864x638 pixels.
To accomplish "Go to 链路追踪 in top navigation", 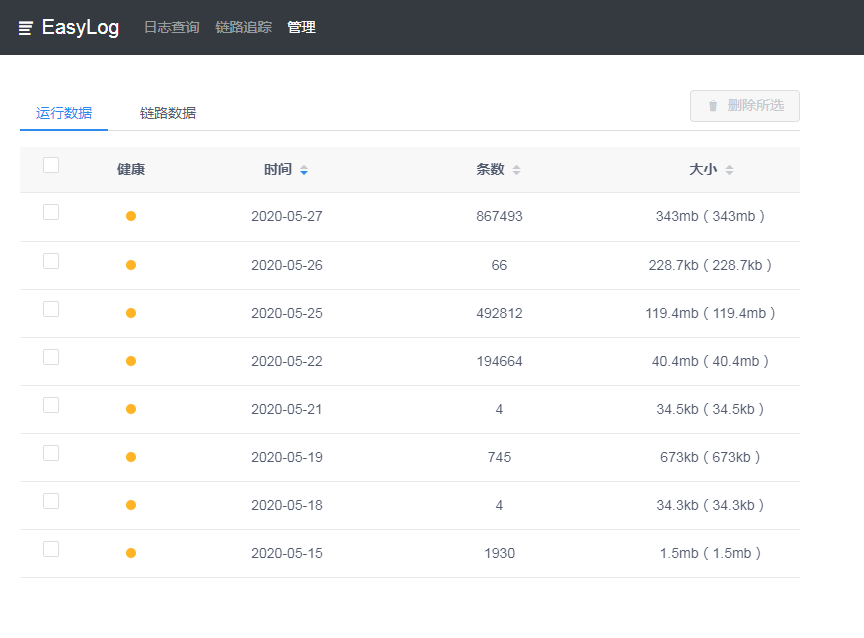I will (244, 27).
